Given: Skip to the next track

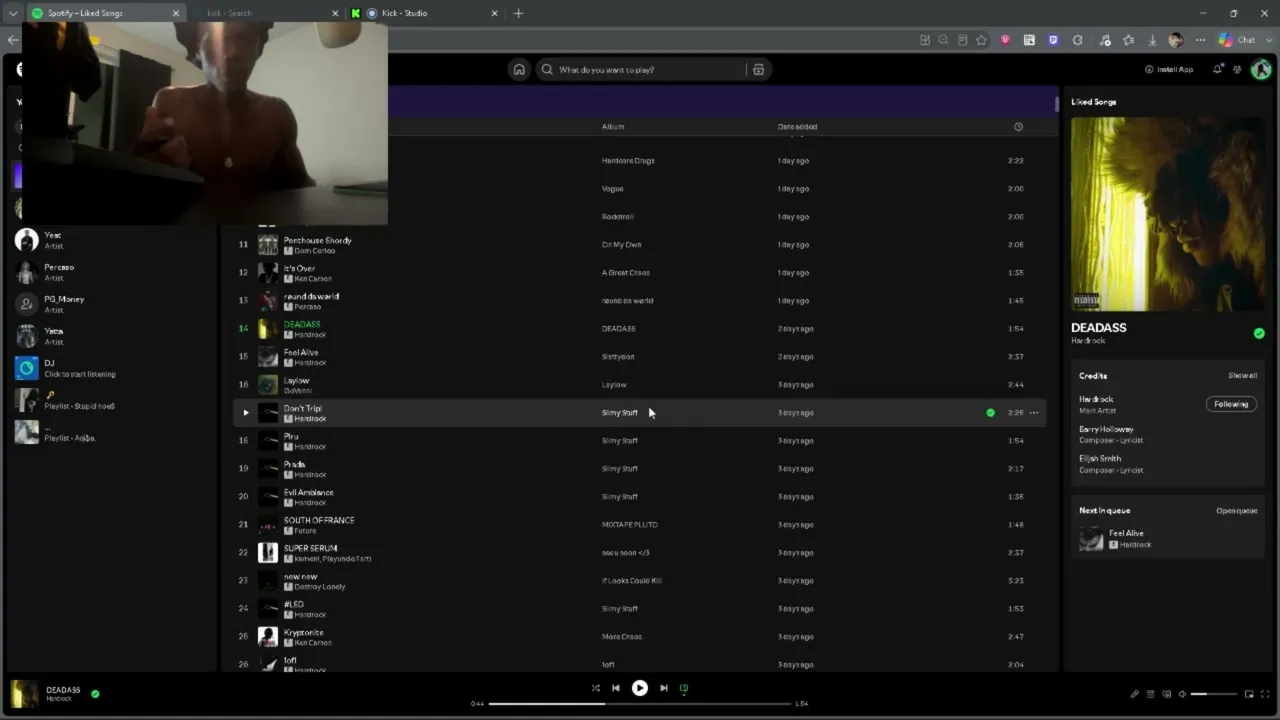Looking at the screenshot, I should pos(664,688).
